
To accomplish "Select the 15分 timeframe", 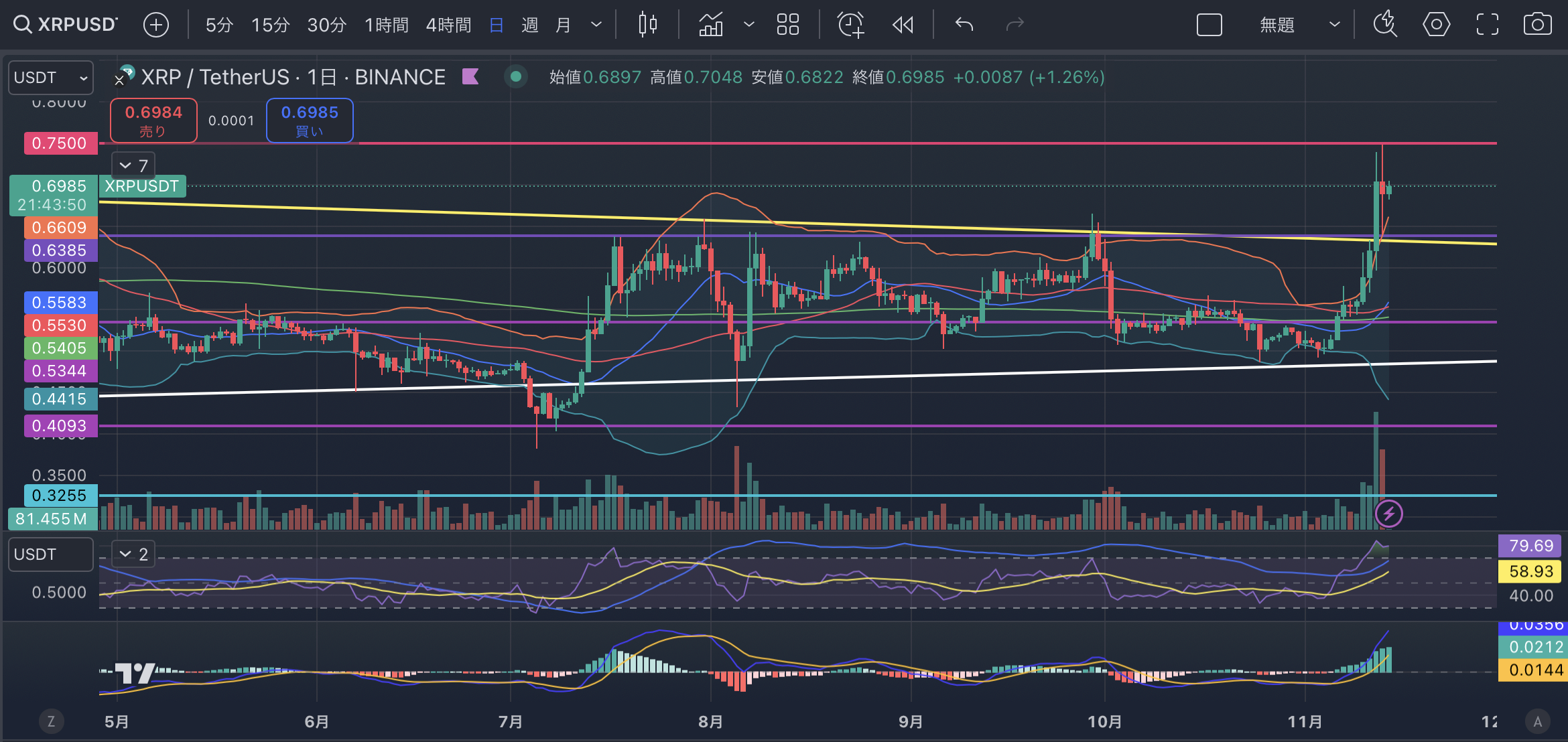I will coord(270,25).
